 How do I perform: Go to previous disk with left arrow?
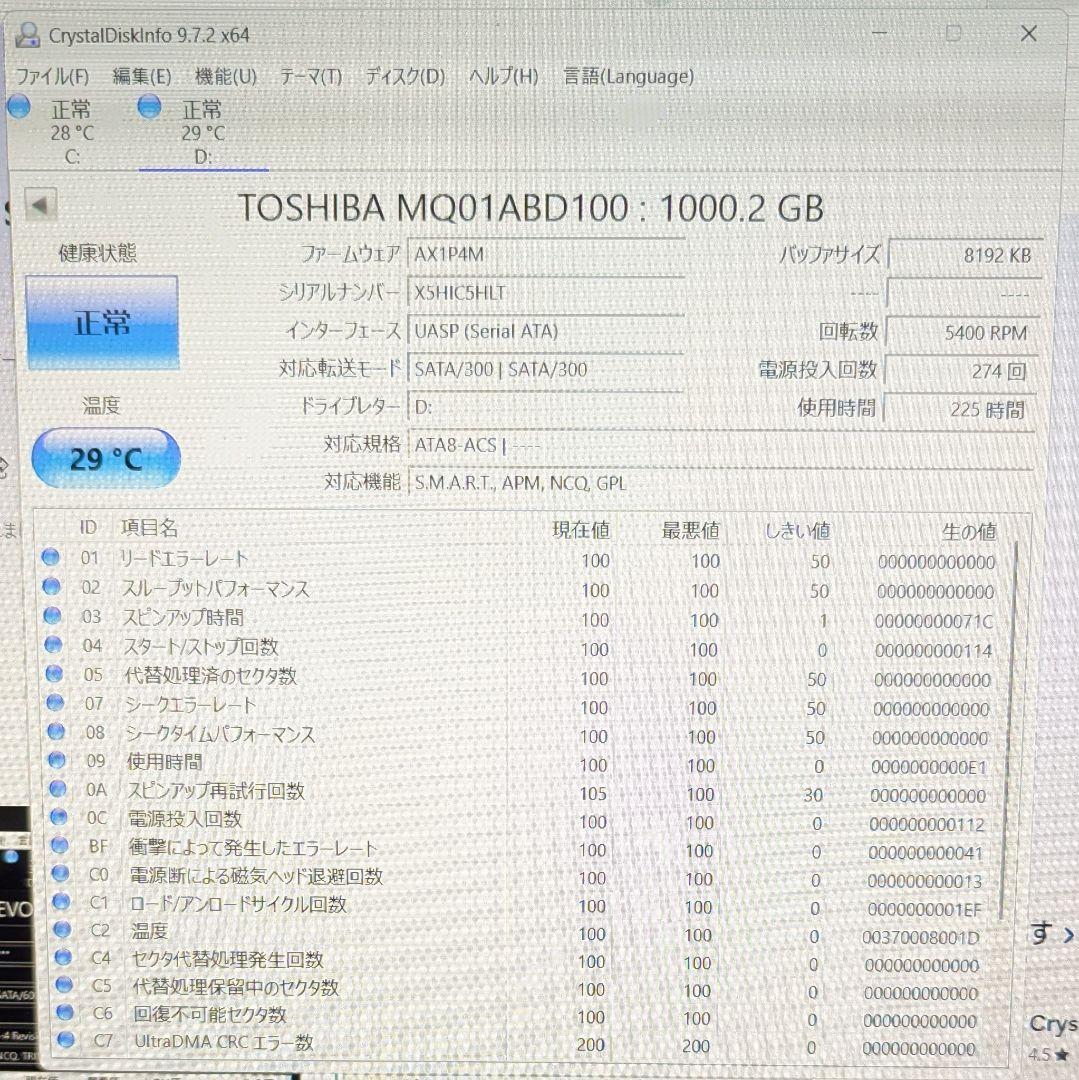pos(40,204)
